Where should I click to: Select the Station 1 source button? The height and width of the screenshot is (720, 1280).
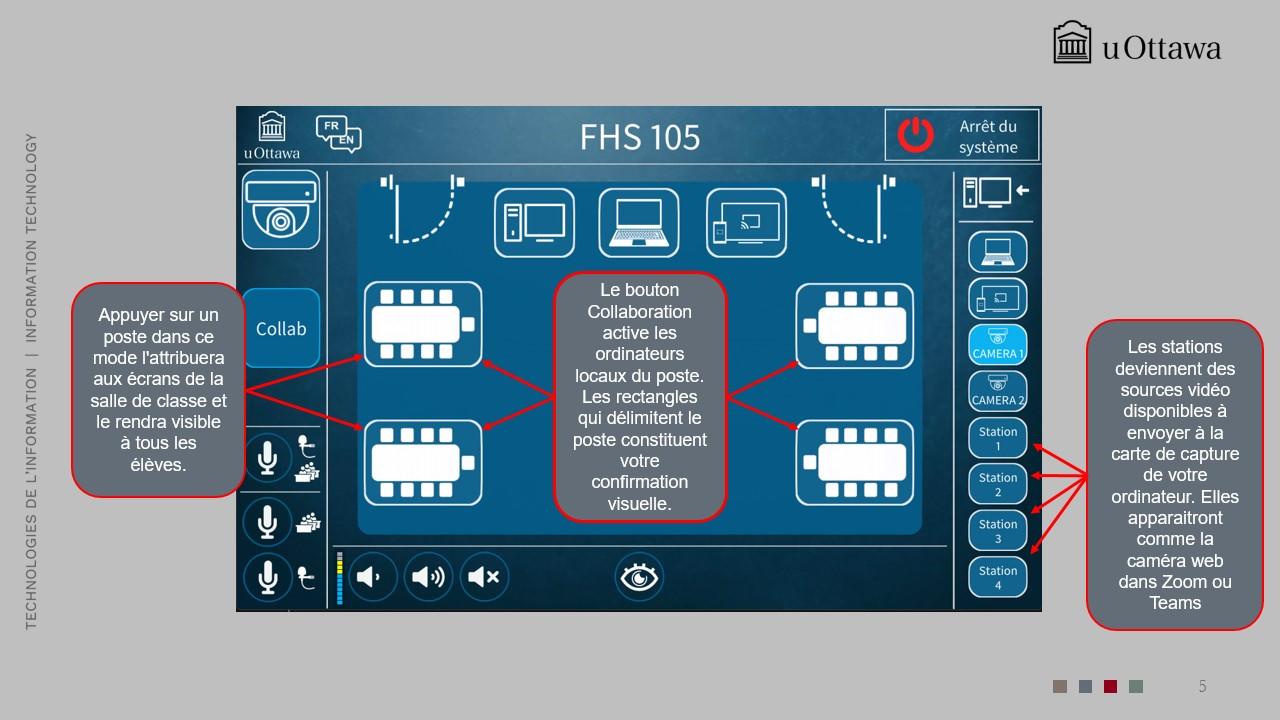coord(998,438)
